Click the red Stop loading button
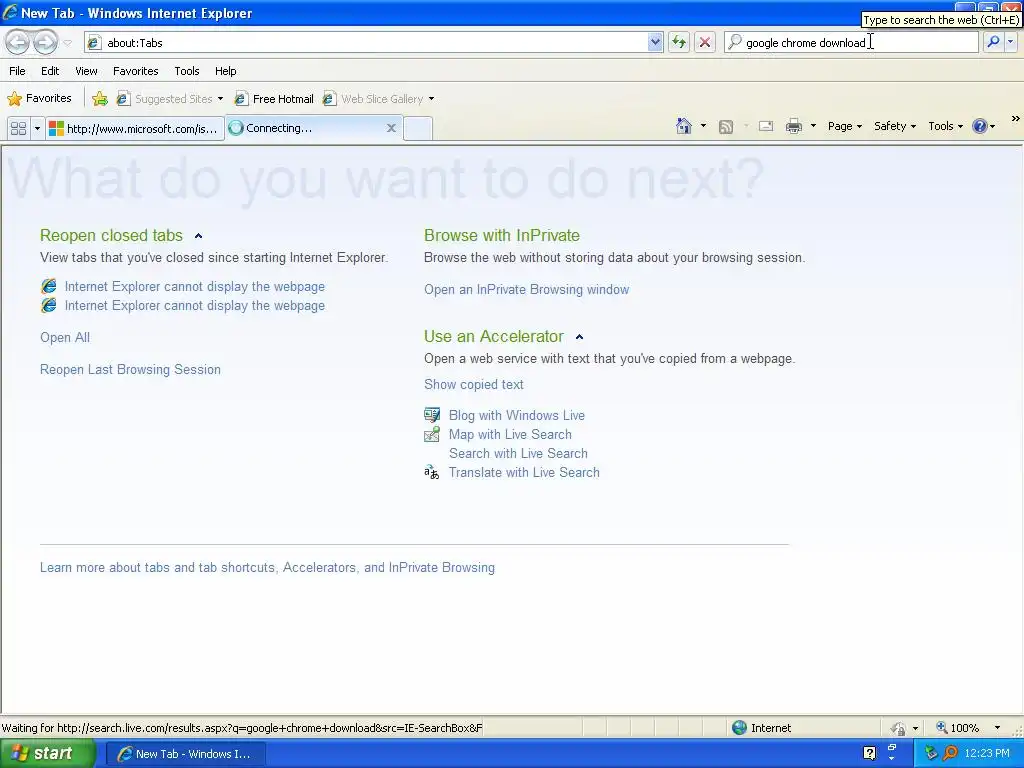This screenshot has width=1024, height=768. coord(705,42)
